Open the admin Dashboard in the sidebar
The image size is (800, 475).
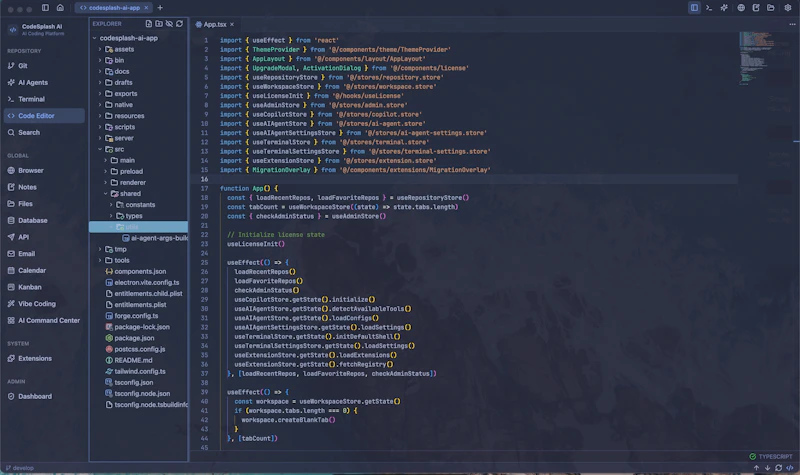pyautogui.click(x=44, y=396)
